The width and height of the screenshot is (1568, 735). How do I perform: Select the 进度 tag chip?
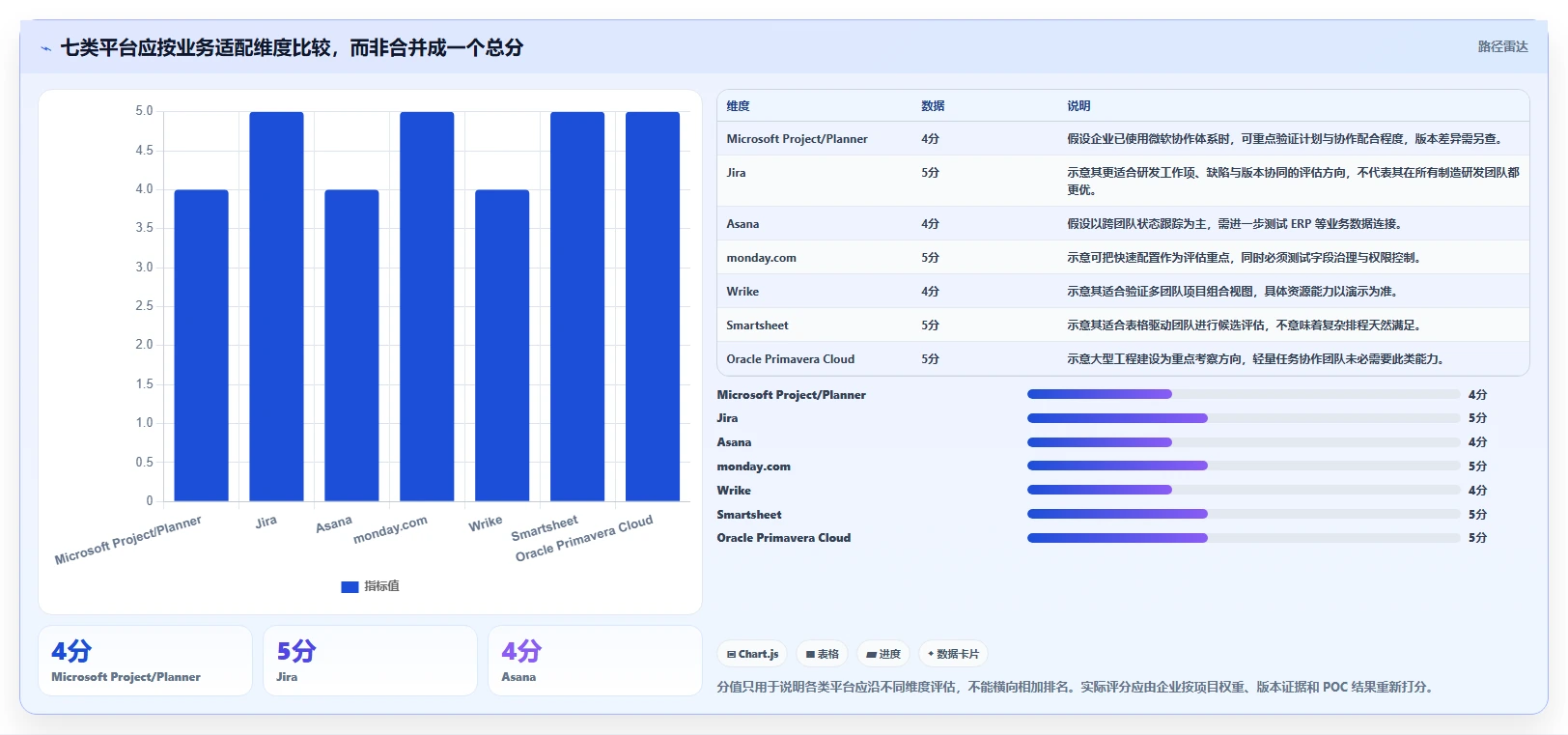883,654
